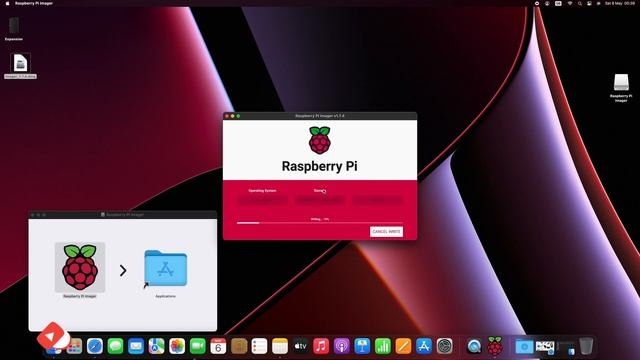This screenshot has height=360, width=640.
Task: Open System Preferences from the Dock
Action: (444, 347)
